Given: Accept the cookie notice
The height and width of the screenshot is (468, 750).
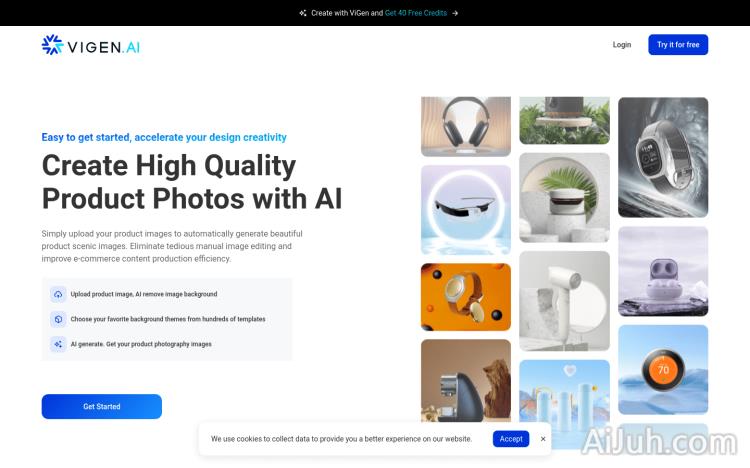Looking at the screenshot, I should [511, 439].
